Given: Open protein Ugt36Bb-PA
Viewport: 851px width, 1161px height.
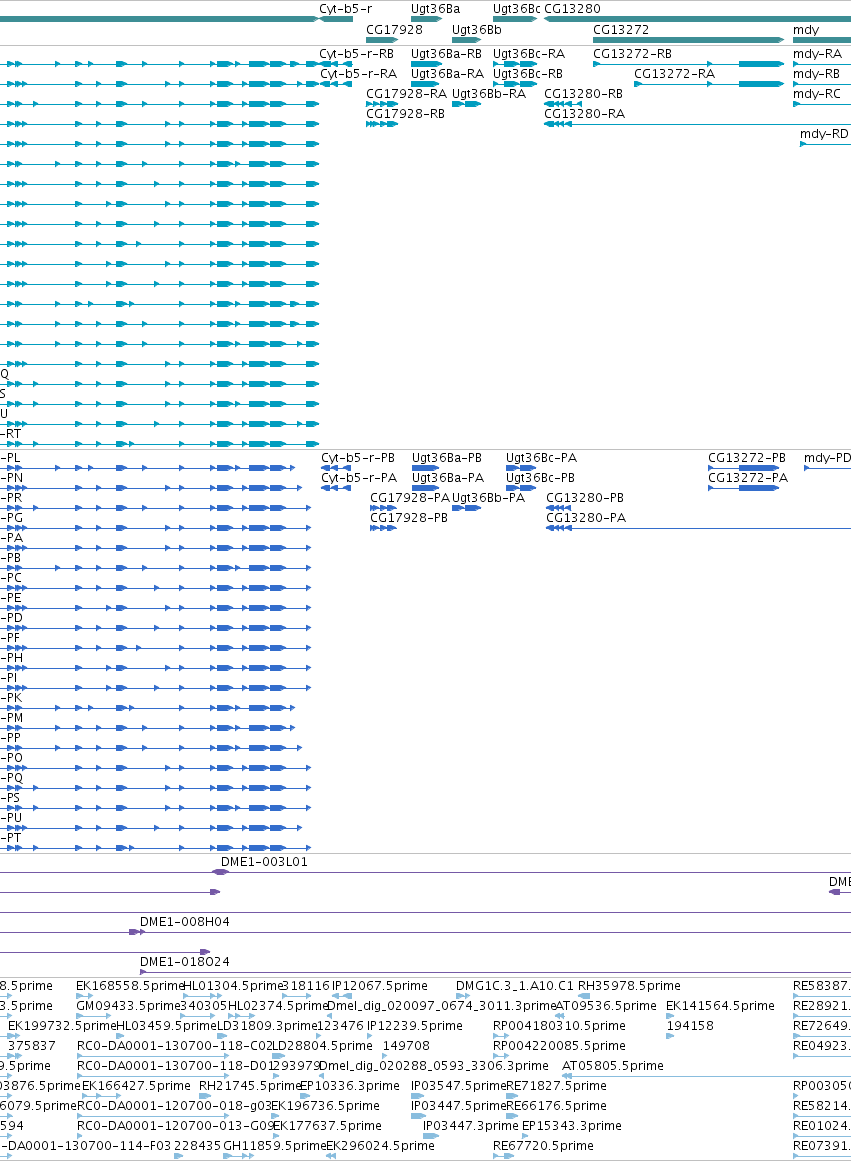Looking at the screenshot, I should 489,498.
